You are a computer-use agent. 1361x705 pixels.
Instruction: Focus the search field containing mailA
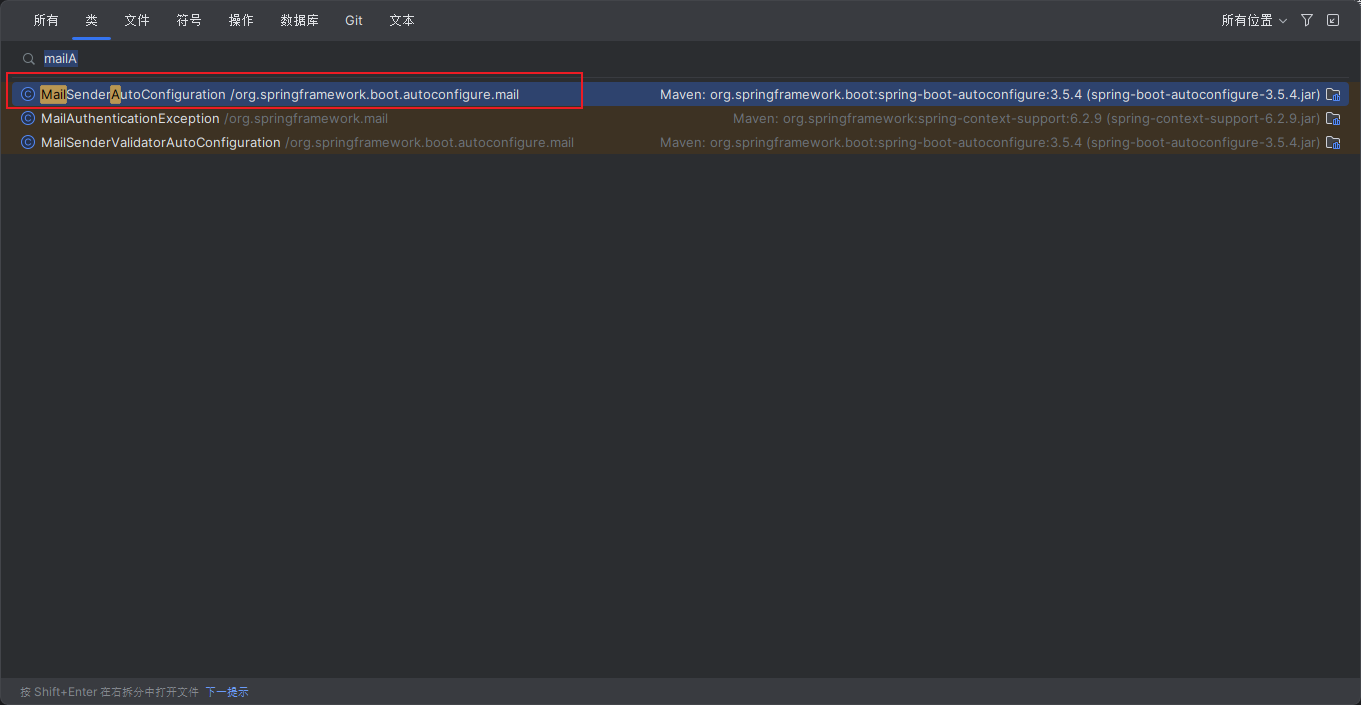click(680, 59)
